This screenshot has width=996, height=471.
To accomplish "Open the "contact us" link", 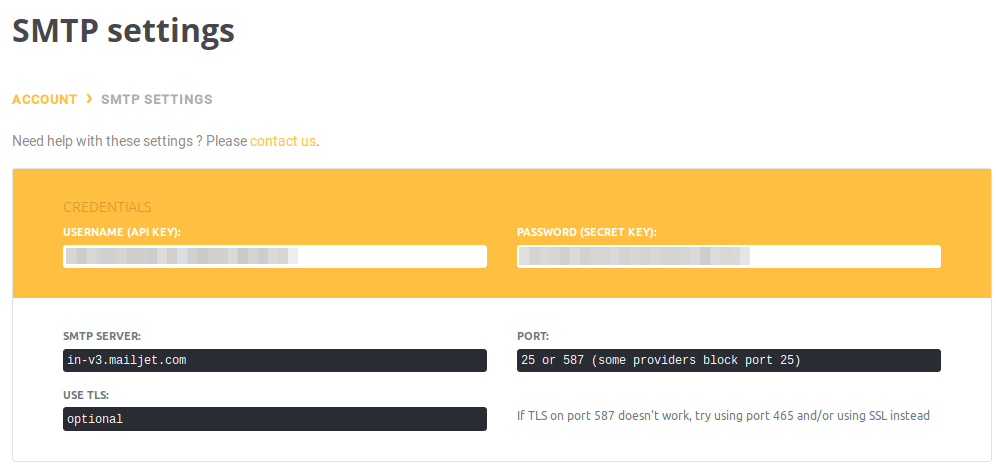I will point(282,141).
